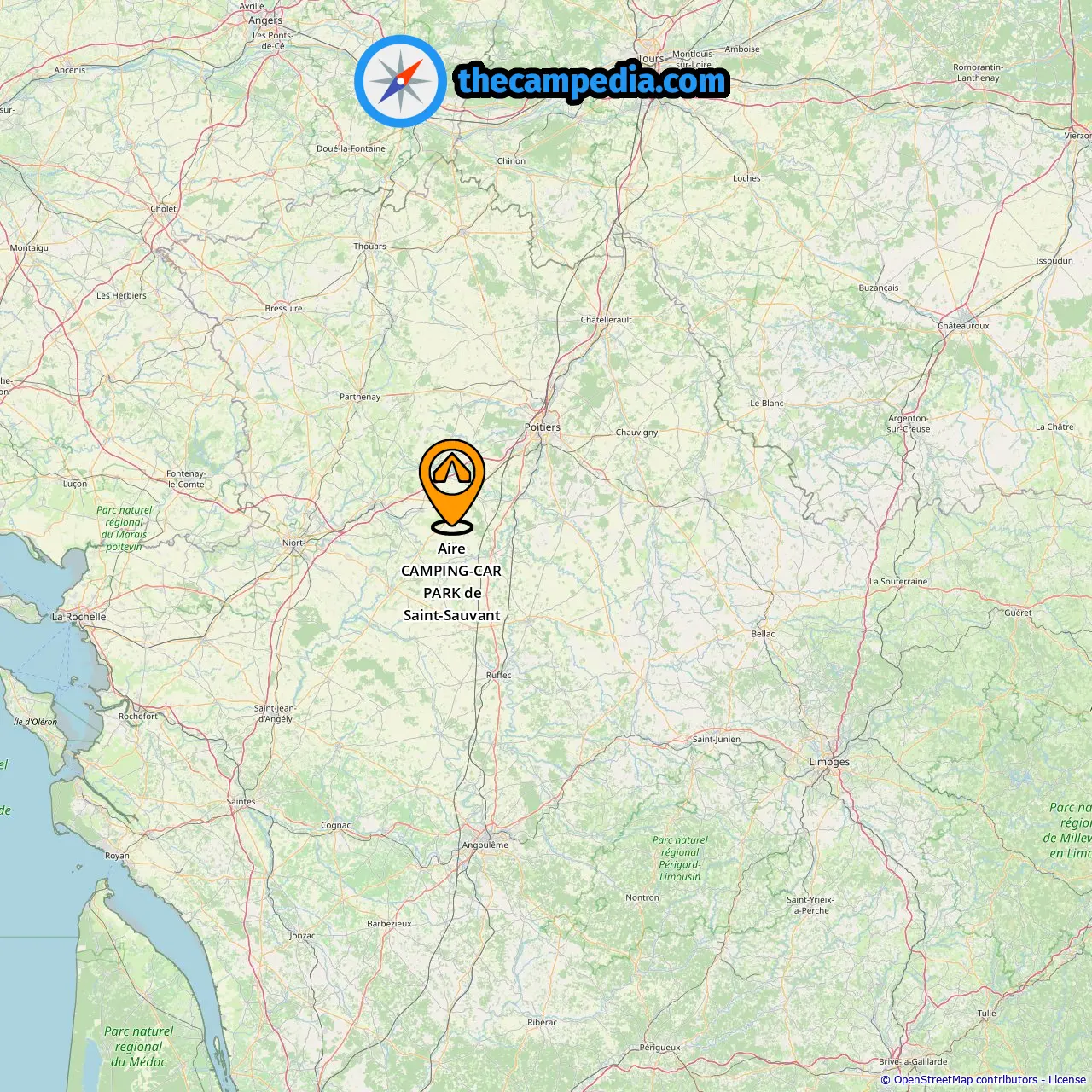This screenshot has width=1092, height=1092.
Task: Click the Parc naturel régional Périgord-Limousin label
Action: [x=680, y=858]
